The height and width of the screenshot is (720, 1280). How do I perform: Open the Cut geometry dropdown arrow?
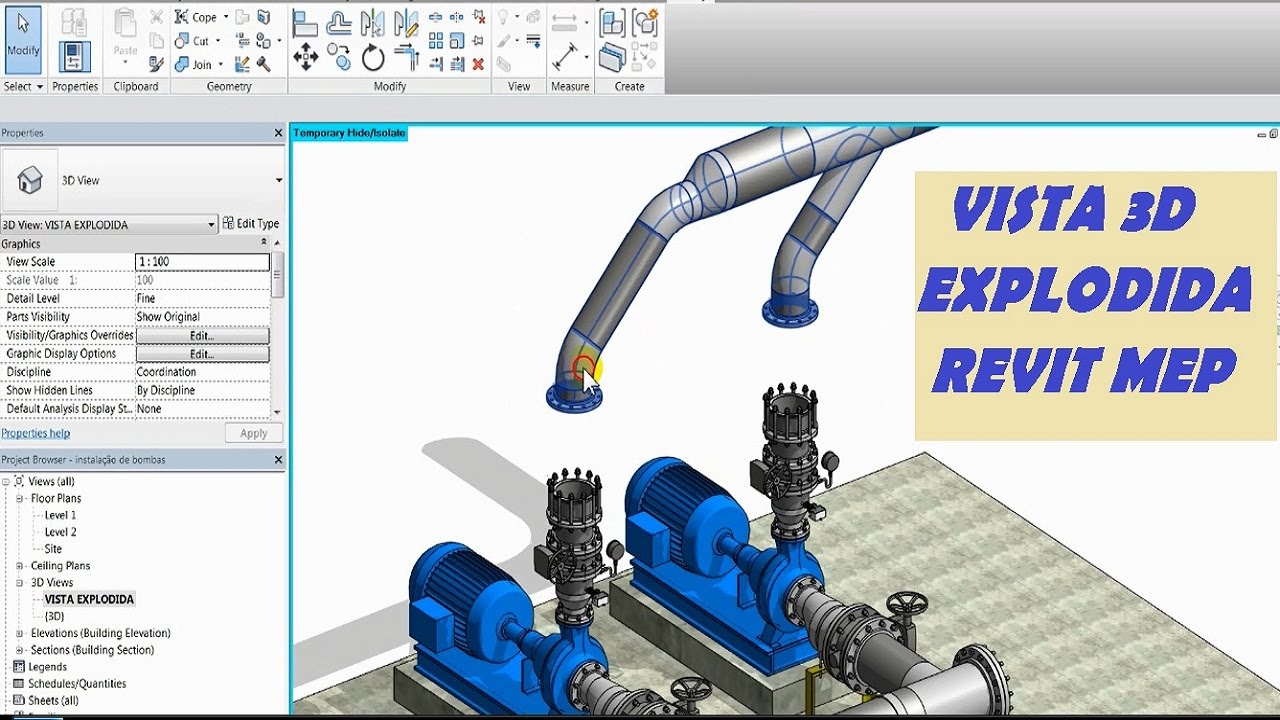click(x=218, y=41)
